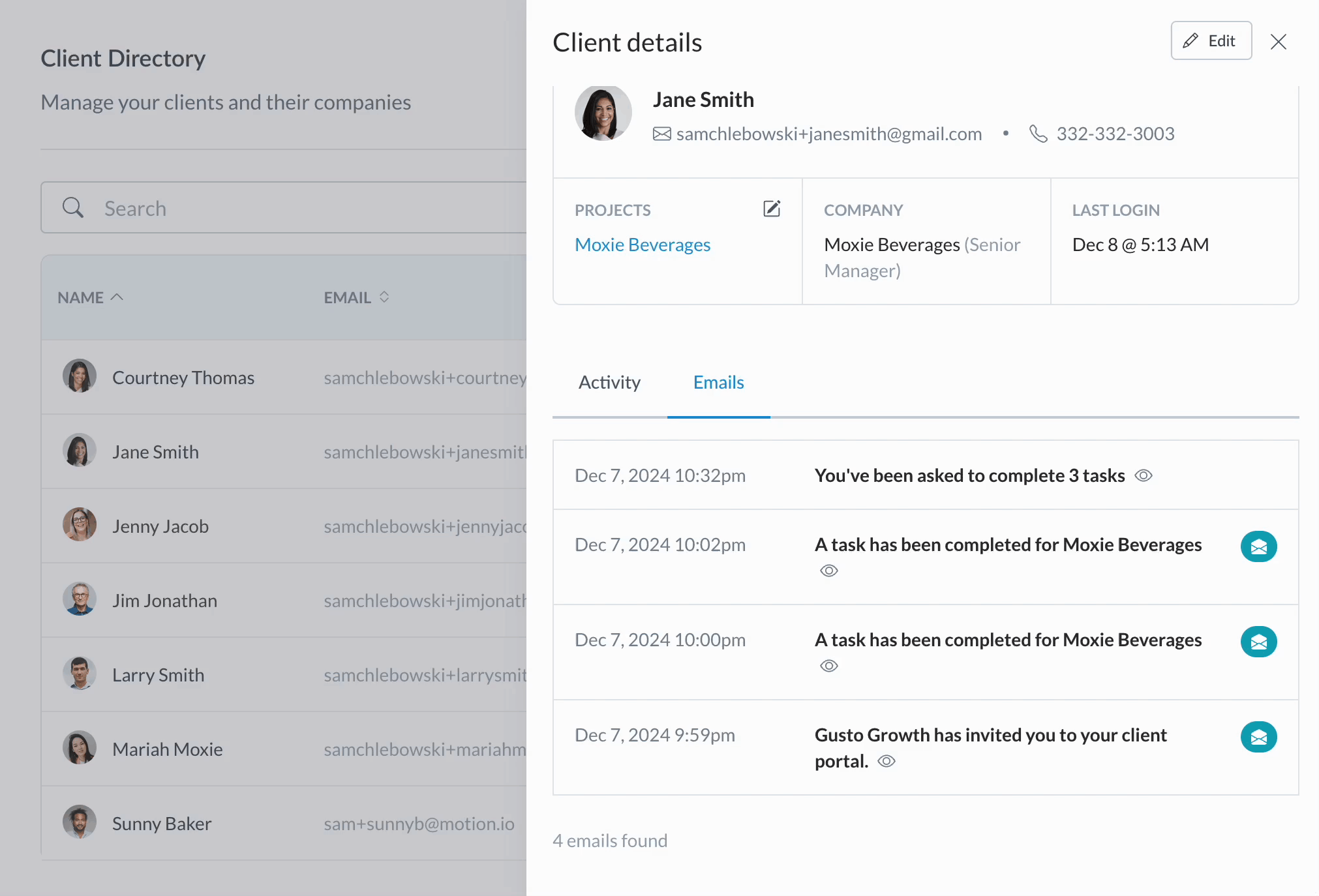Click the edit projects pencil icon
1319x896 pixels.
point(772,209)
